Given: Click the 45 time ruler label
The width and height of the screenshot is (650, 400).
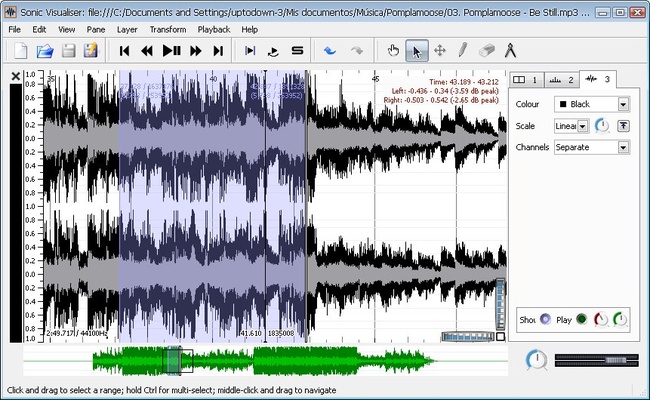Looking at the screenshot, I should point(375,79).
